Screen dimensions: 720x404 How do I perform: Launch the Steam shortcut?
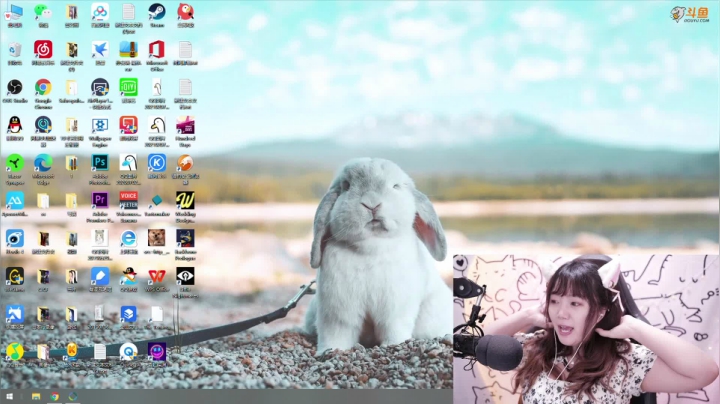pyautogui.click(x=157, y=12)
